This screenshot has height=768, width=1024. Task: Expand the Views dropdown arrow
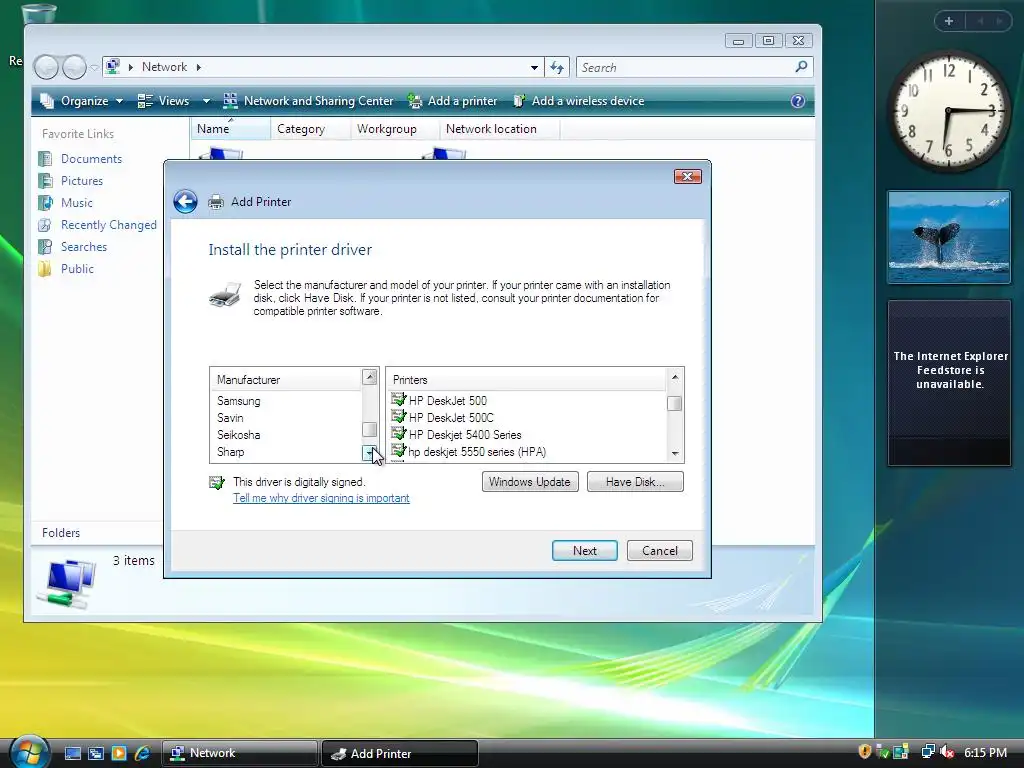point(206,101)
